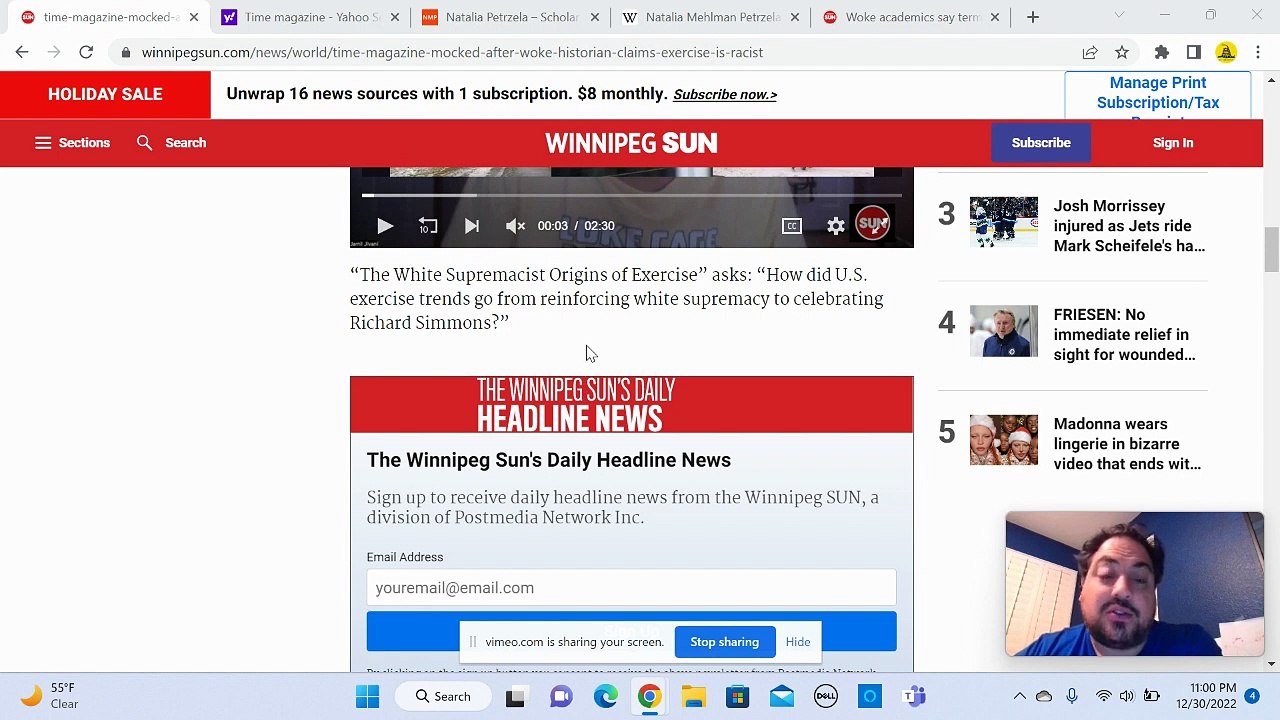Unmute the video player audio

tap(515, 226)
